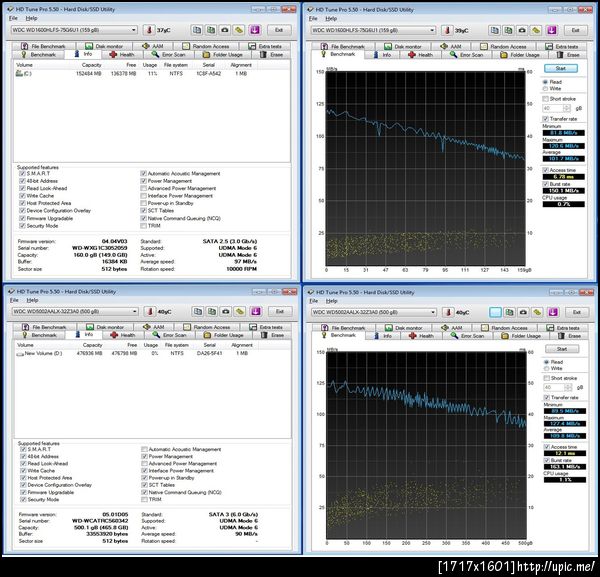
Task: Open File menu in WD1600 Info window
Action: point(13,18)
